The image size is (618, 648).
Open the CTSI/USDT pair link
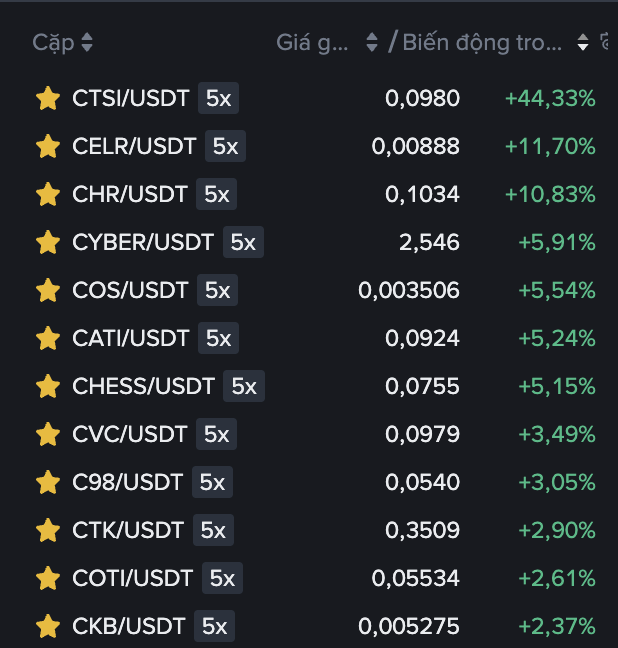click(131, 98)
